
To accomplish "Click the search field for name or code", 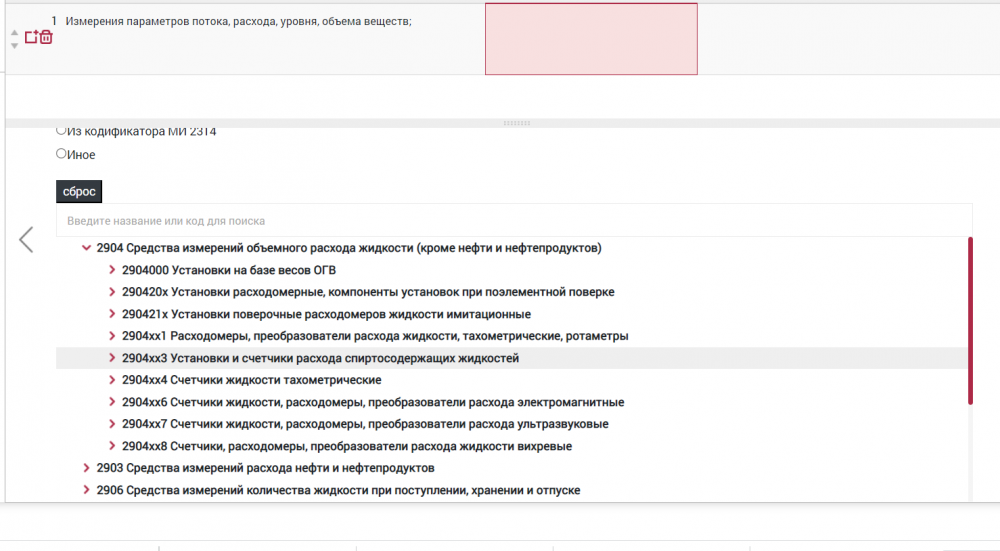I will pyautogui.click(x=514, y=220).
